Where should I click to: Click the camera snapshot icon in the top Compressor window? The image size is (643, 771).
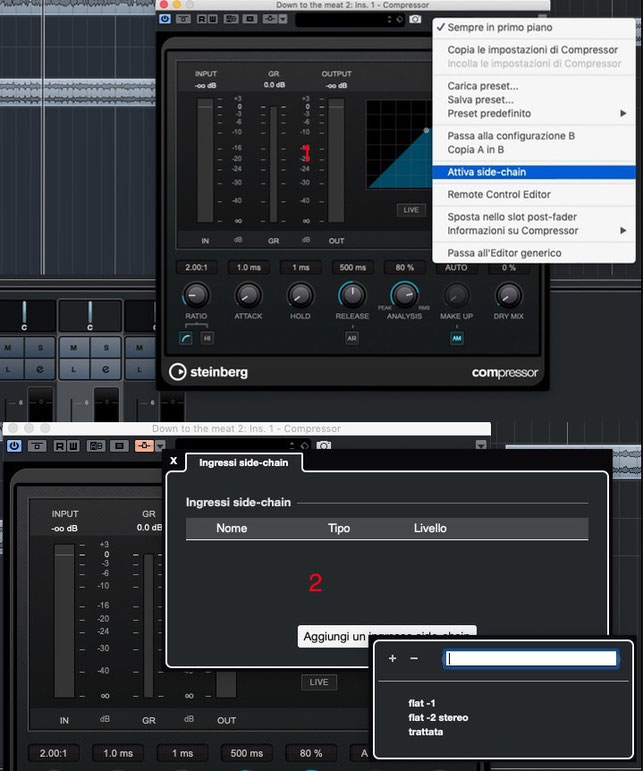tap(415, 19)
